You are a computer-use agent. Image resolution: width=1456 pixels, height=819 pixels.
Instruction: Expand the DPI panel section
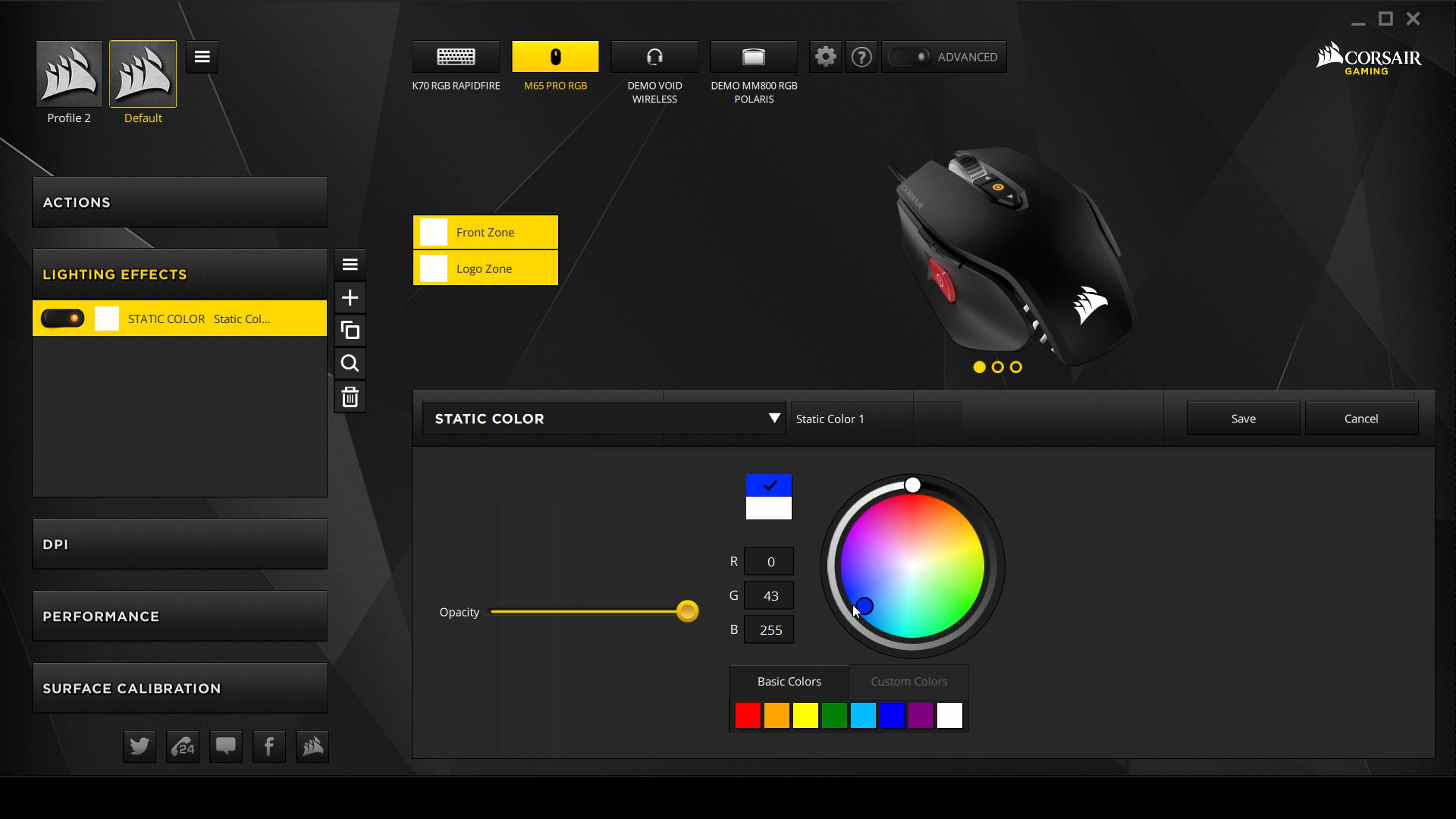[x=179, y=544]
